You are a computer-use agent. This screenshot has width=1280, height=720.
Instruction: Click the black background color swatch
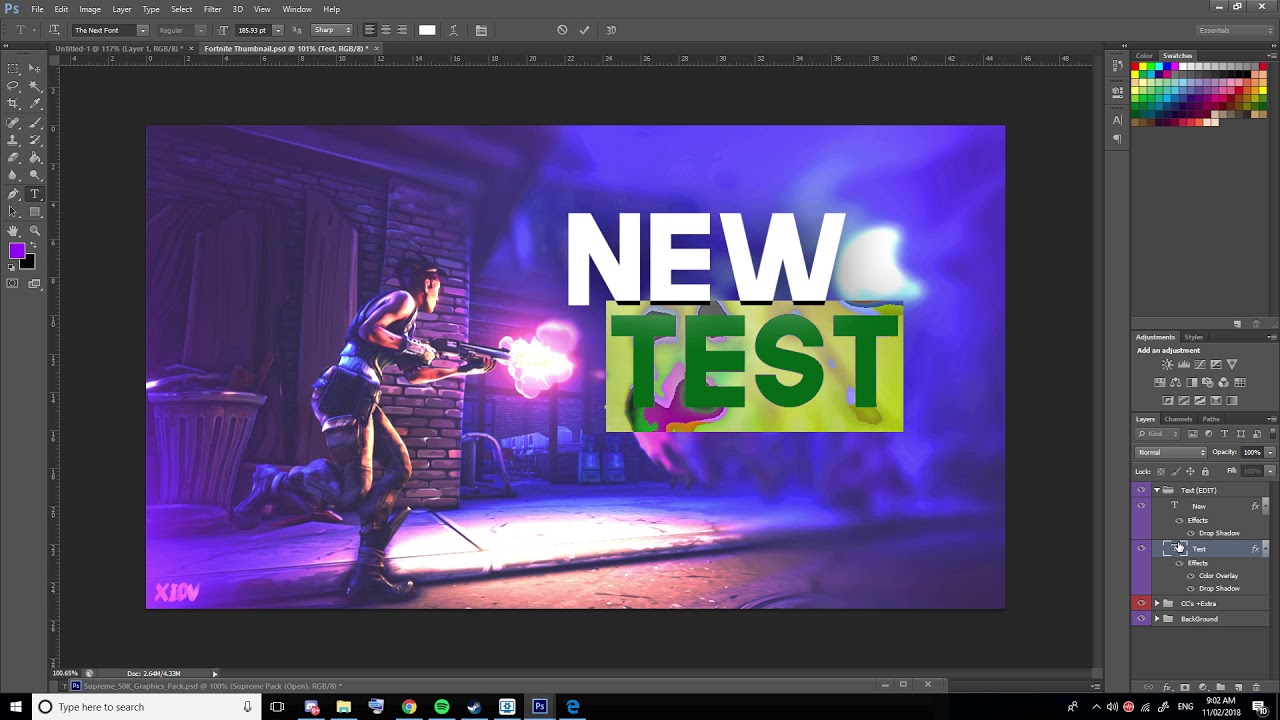28,262
